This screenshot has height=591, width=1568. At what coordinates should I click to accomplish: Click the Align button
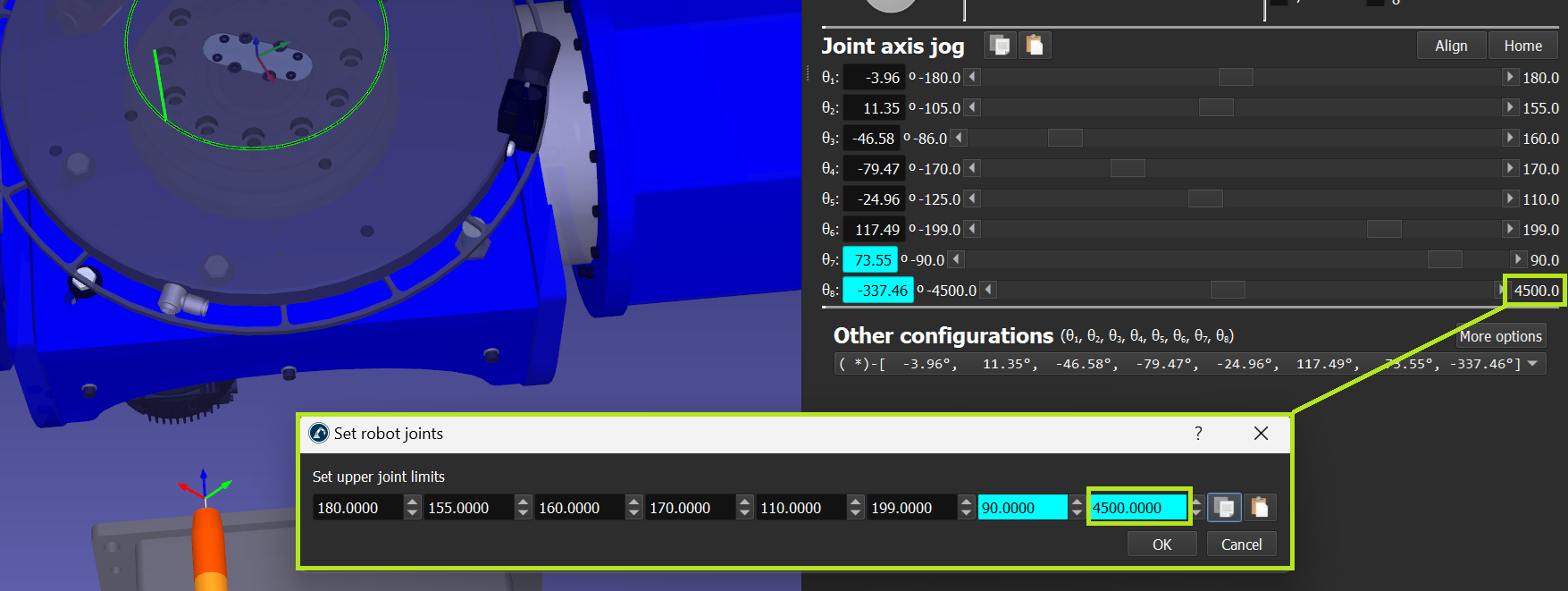(1451, 46)
